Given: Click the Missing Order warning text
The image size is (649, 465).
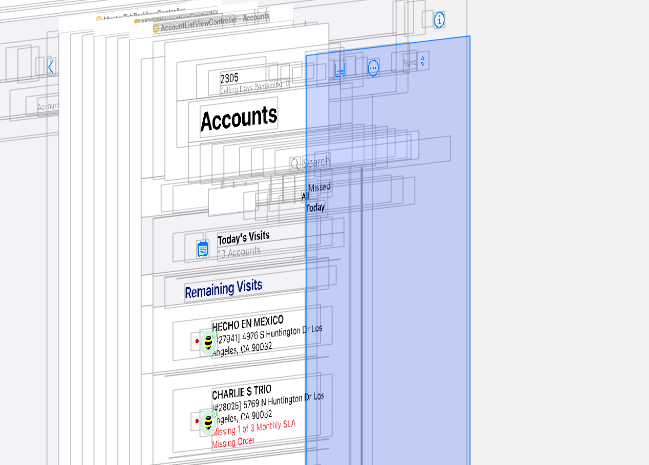Looking at the screenshot, I should [x=233, y=443].
